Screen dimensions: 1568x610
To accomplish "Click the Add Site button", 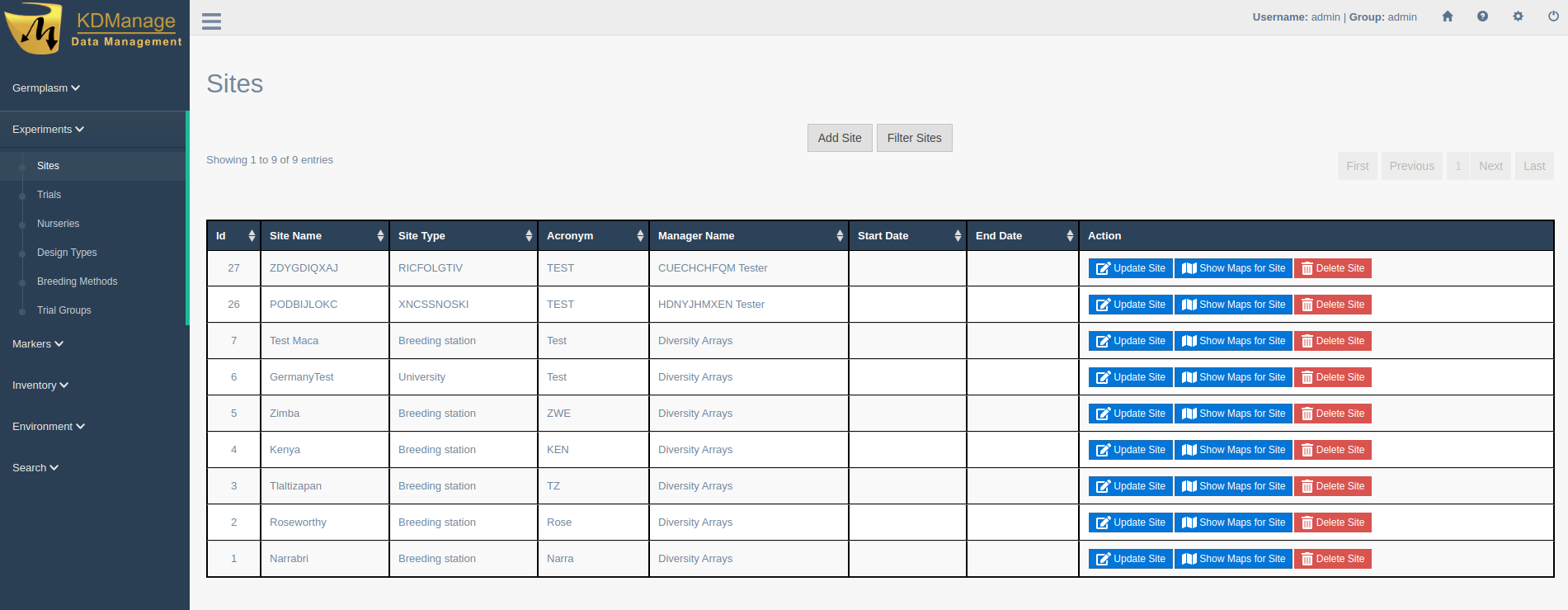I will coord(839,138).
